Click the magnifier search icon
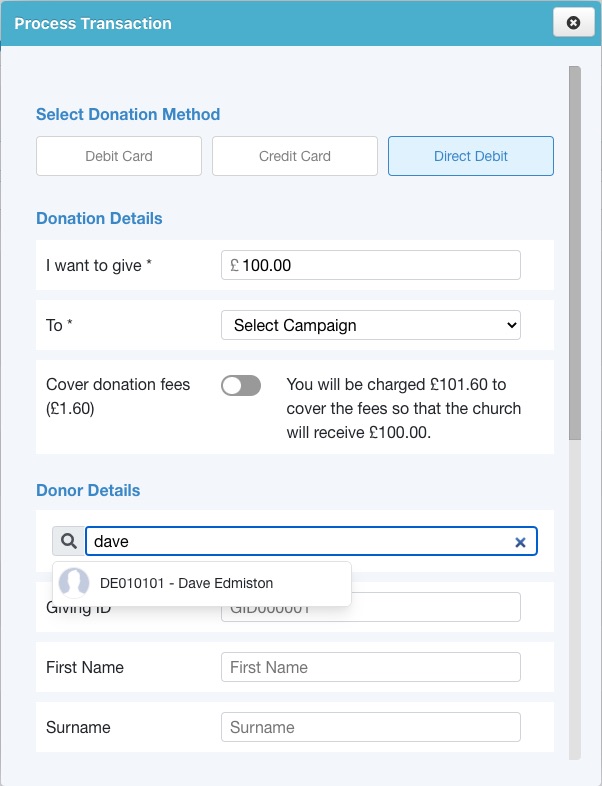Viewport: 602px width, 786px height. (x=69, y=541)
